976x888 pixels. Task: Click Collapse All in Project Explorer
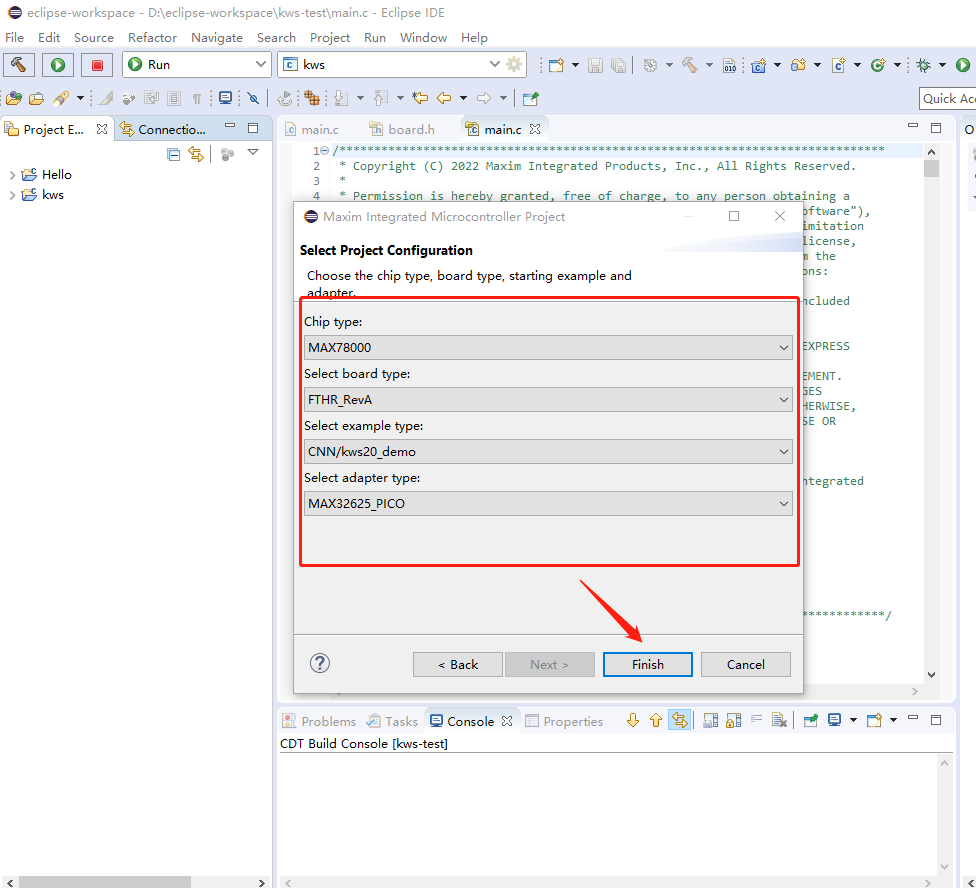tap(174, 154)
